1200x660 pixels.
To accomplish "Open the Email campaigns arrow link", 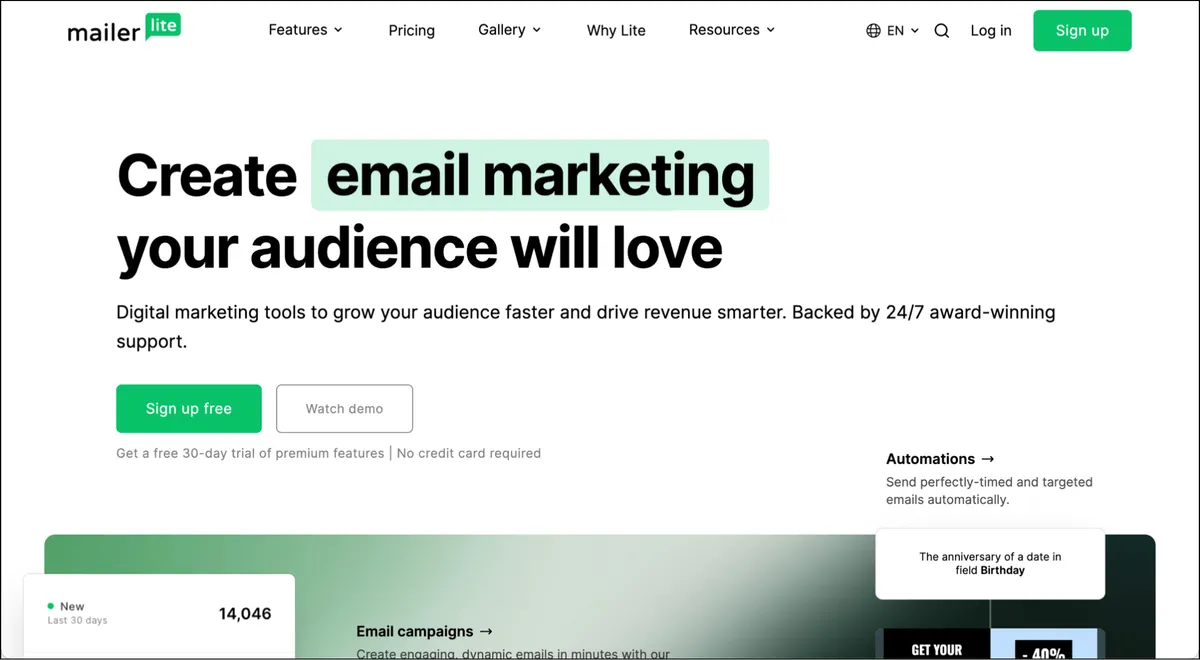I will pos(424,632).
